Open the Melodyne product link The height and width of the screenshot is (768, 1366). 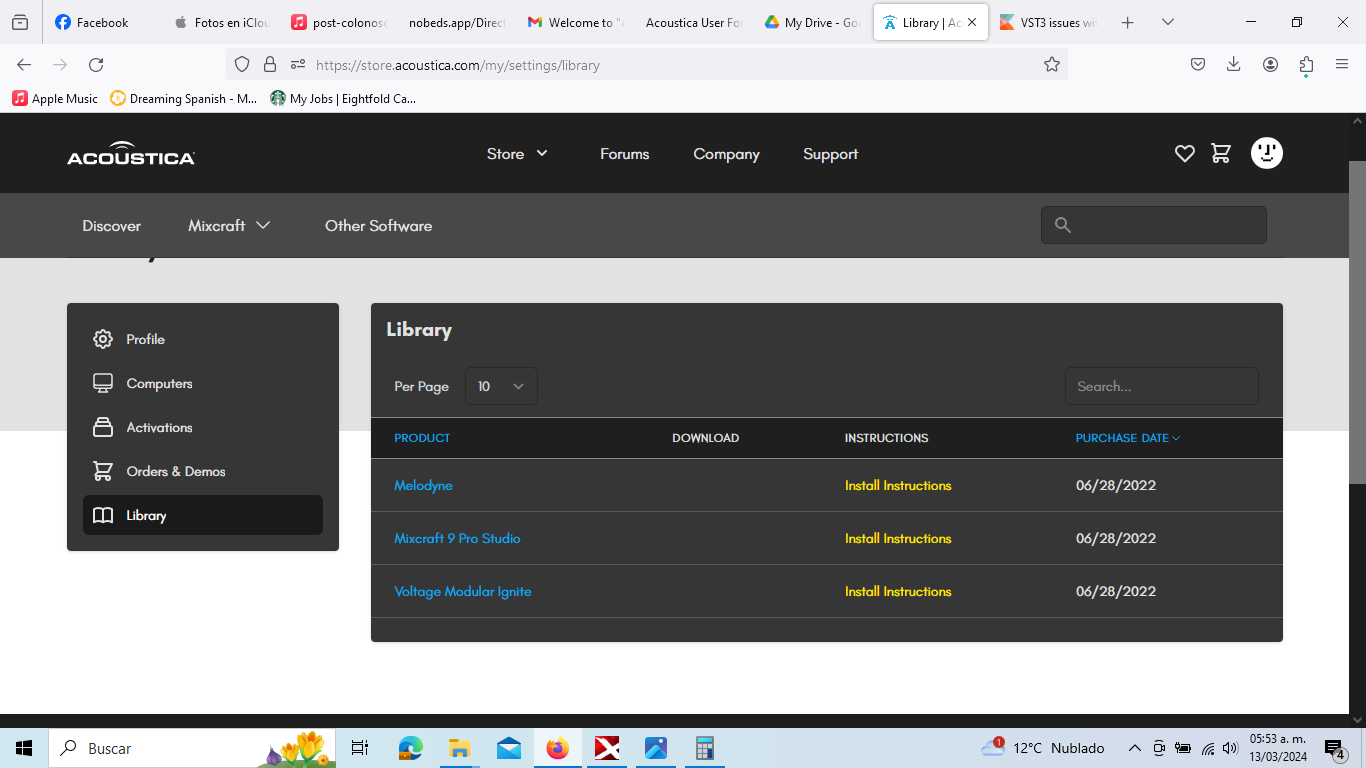pyautogui.click(x=423, y=485)
